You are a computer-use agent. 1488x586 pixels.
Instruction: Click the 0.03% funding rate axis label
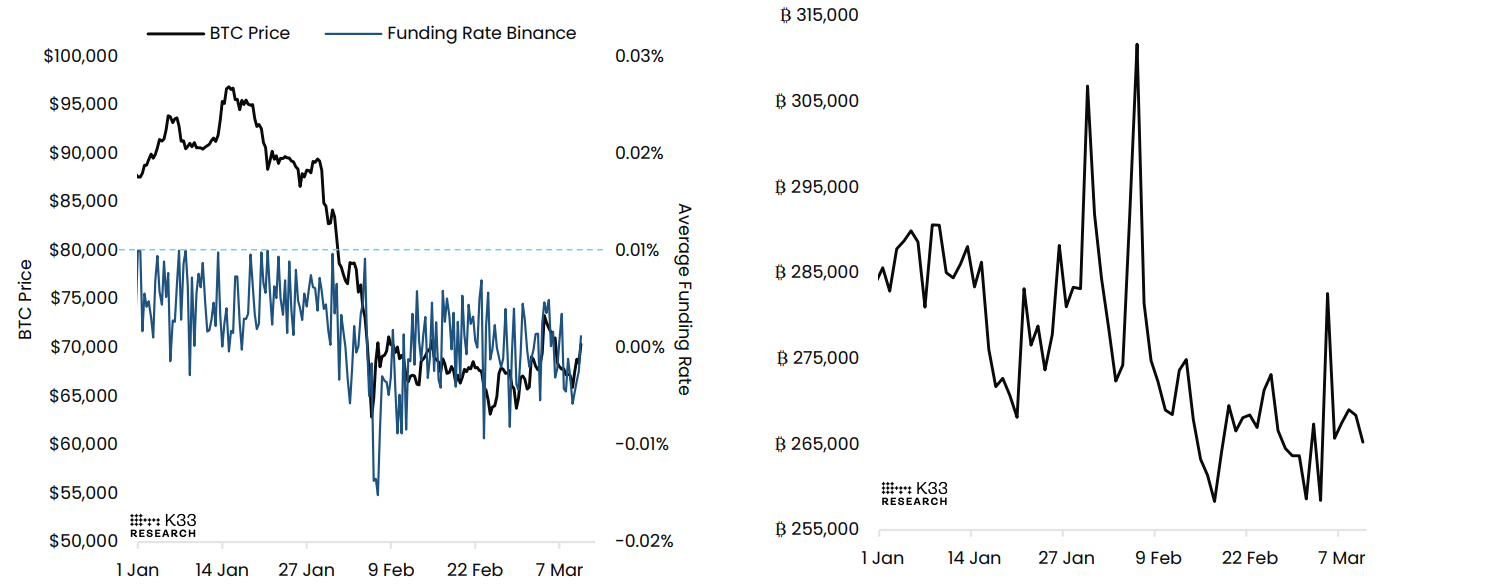point(639,56)
